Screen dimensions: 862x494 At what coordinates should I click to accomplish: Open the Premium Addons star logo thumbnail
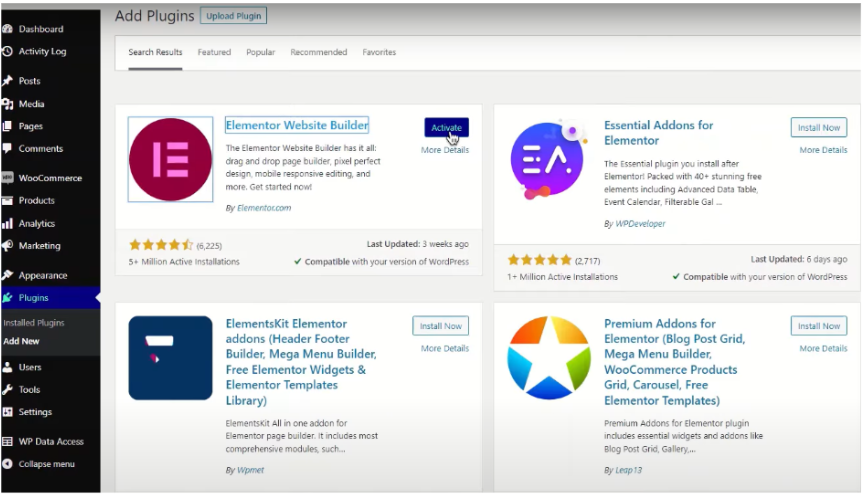point(549,358)
